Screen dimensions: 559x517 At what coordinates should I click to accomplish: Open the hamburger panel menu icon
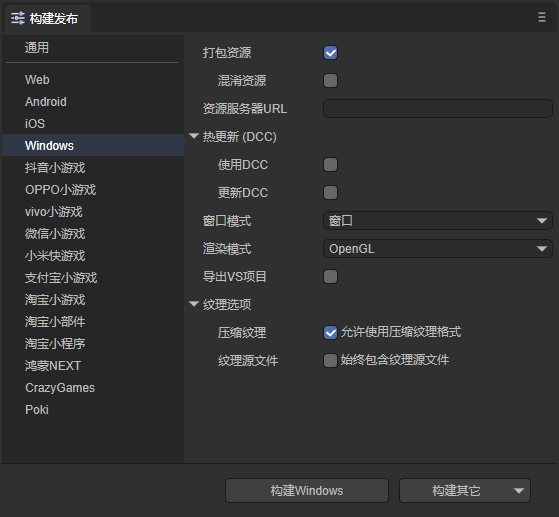click(x=542, y=17)
